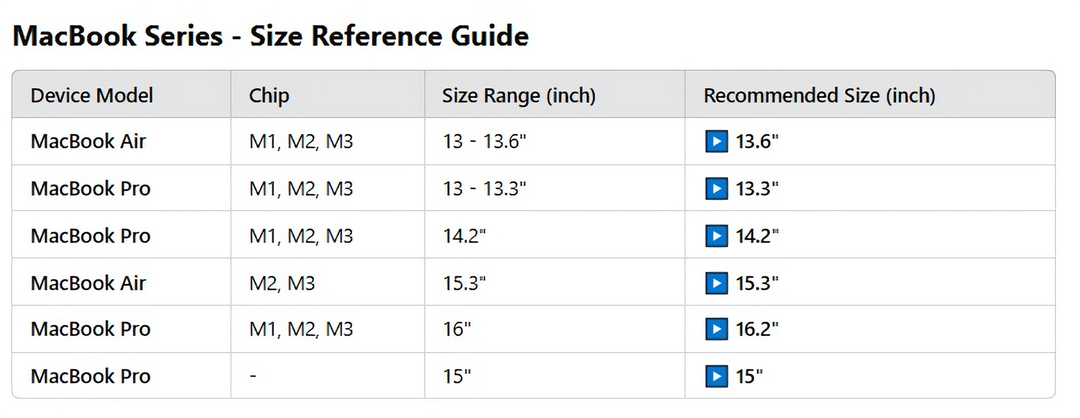1080x418 pixels.
Task: Hit the play icon next to 16.2"
Action: tap(716, 330)
